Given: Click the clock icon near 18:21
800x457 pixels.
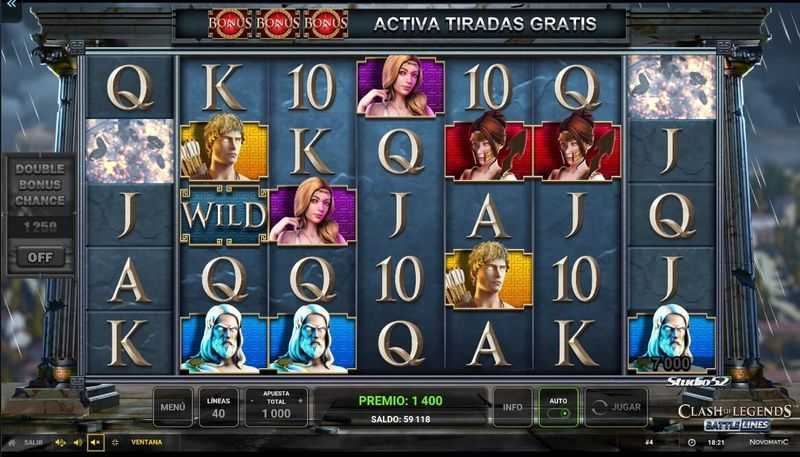Looking at the screenshot, I should click(691, 442).
